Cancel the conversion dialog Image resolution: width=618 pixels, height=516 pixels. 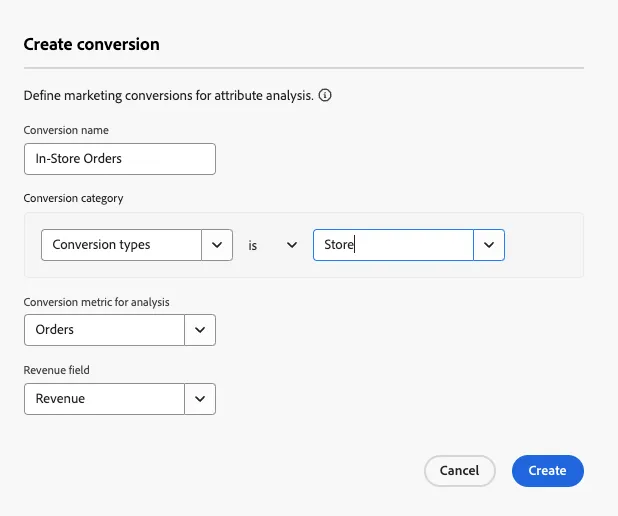click(x=460, y=471)
